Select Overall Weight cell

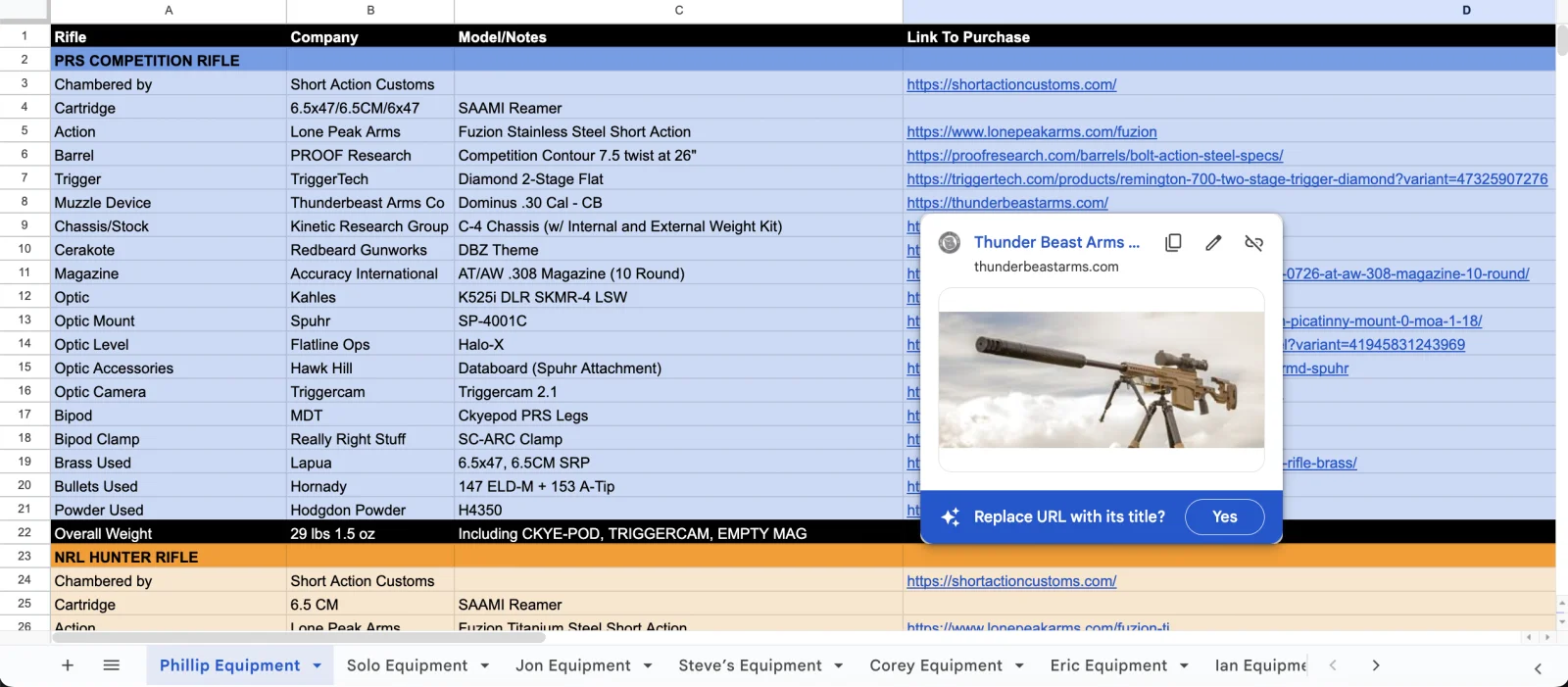(x=169, y=533)
